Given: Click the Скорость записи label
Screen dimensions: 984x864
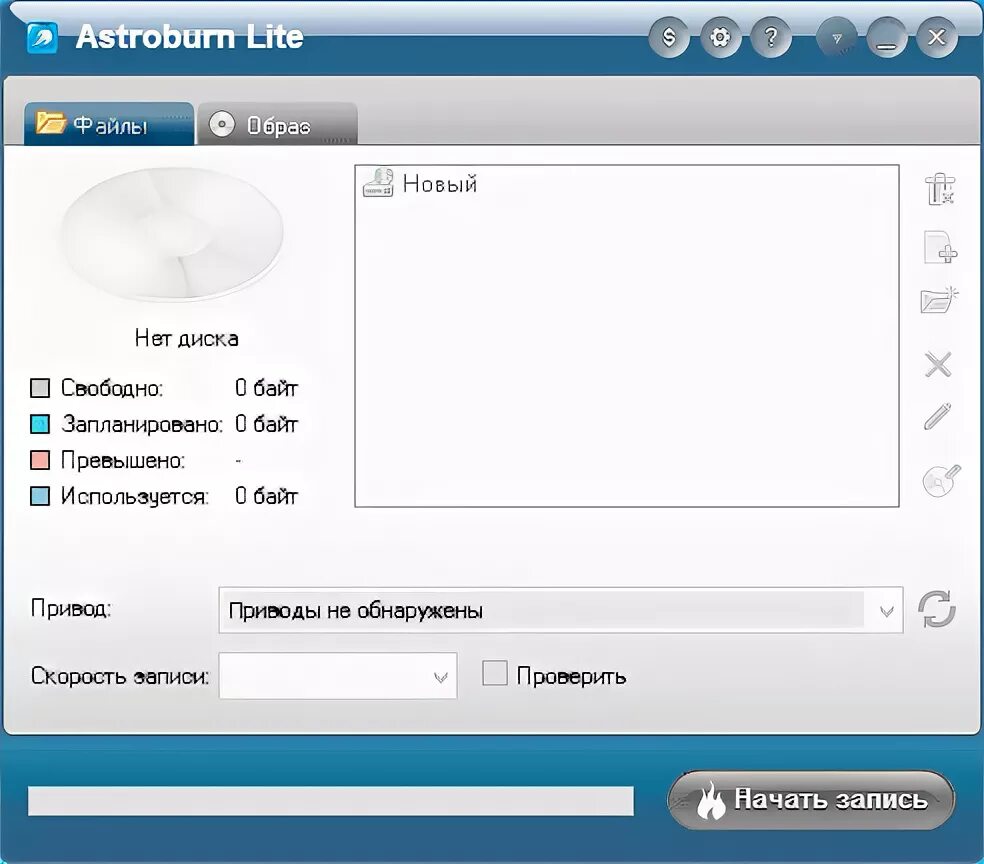Looking at the screenshot, I should (x=120, y=676).
